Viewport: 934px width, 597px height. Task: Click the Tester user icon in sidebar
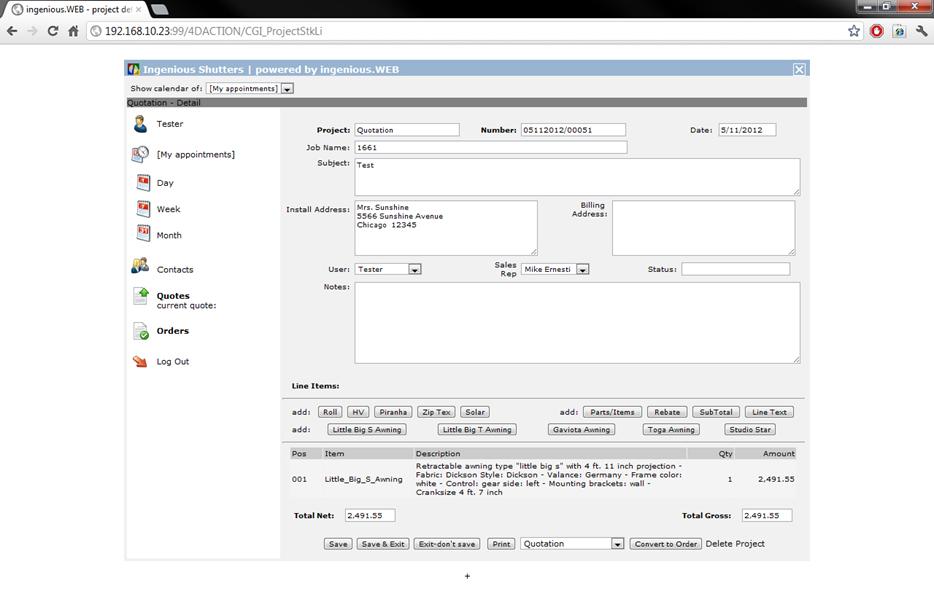click(x=140, y=124)
